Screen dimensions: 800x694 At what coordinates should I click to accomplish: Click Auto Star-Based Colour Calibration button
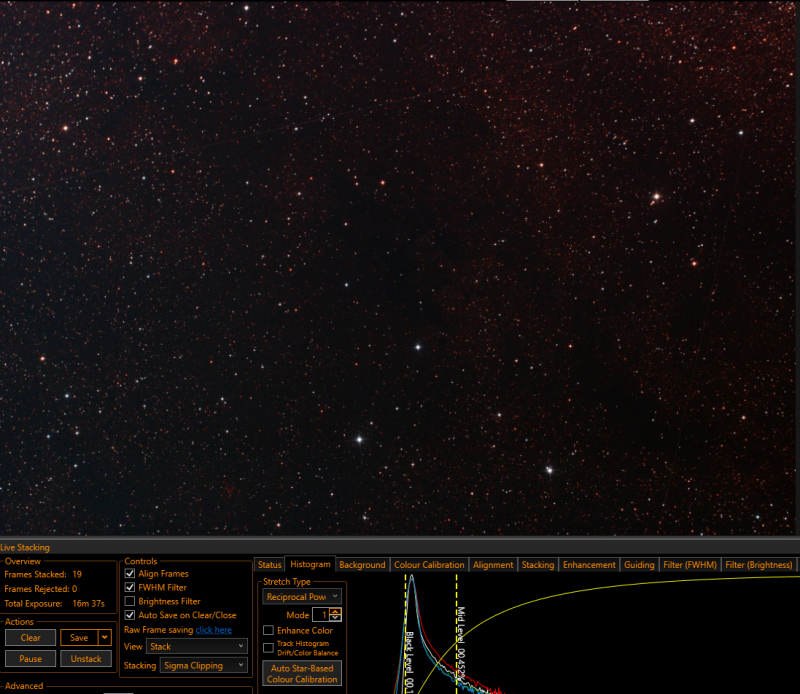point(302,674)
